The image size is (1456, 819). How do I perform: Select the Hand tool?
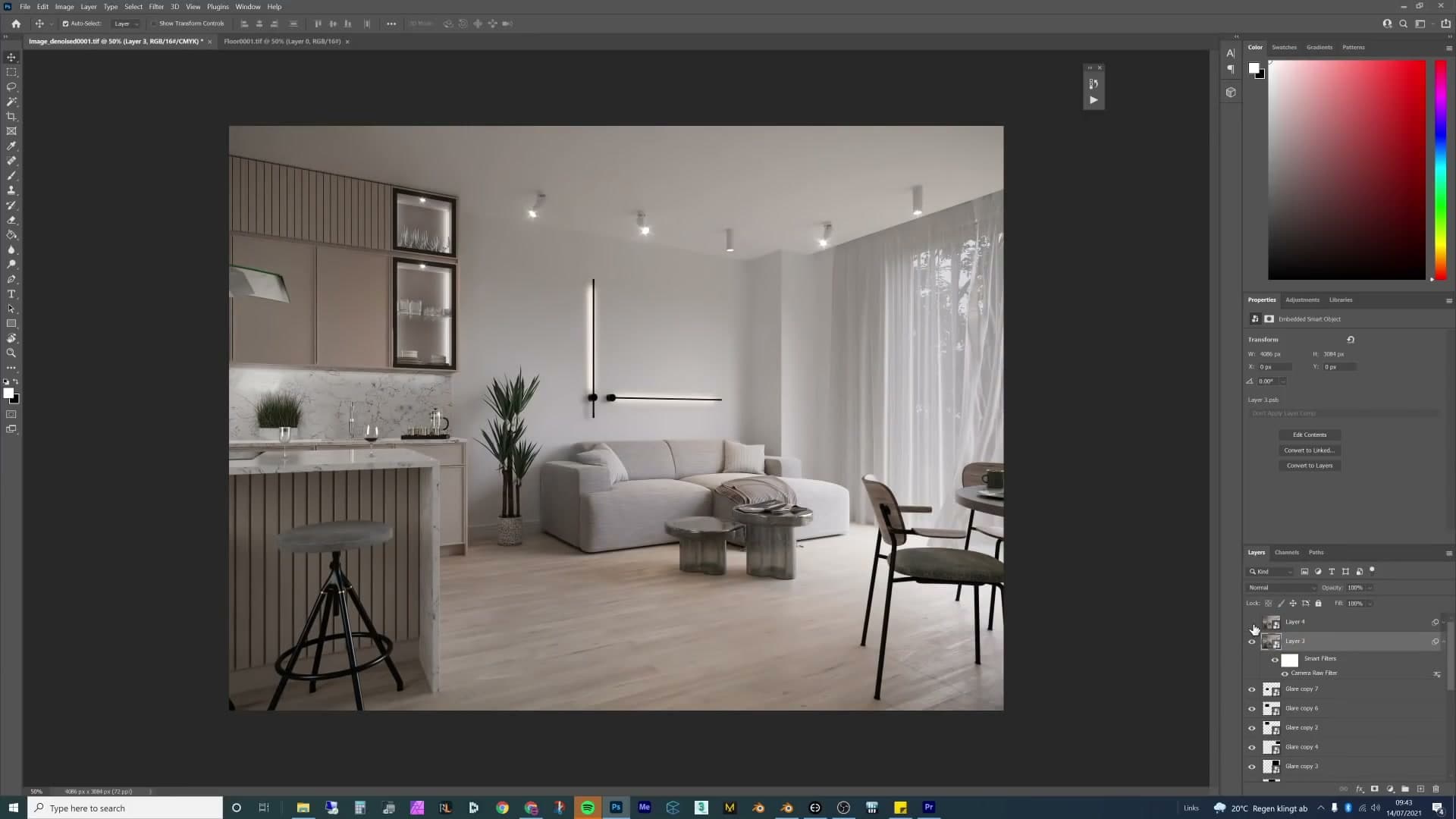[11, 338]
